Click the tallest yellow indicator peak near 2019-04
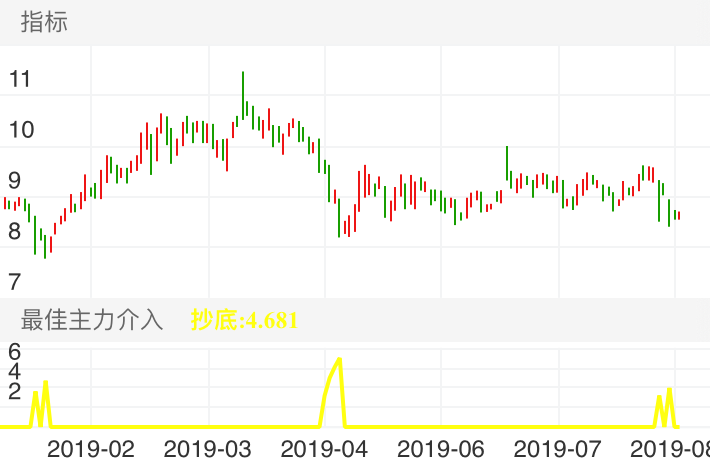 (x=340, y=360)
